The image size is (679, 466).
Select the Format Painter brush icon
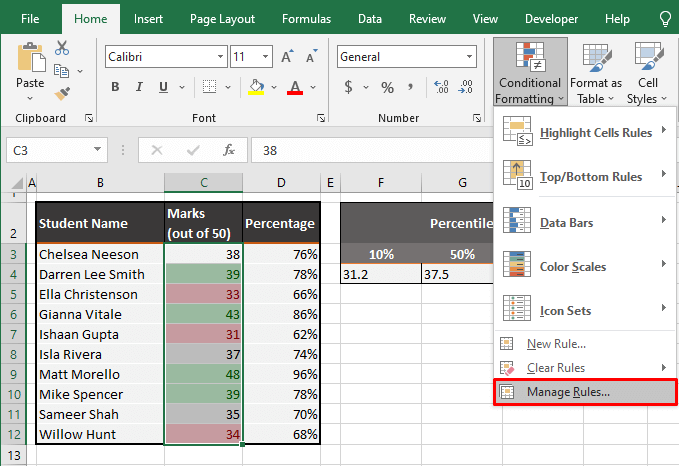[62, 93]
